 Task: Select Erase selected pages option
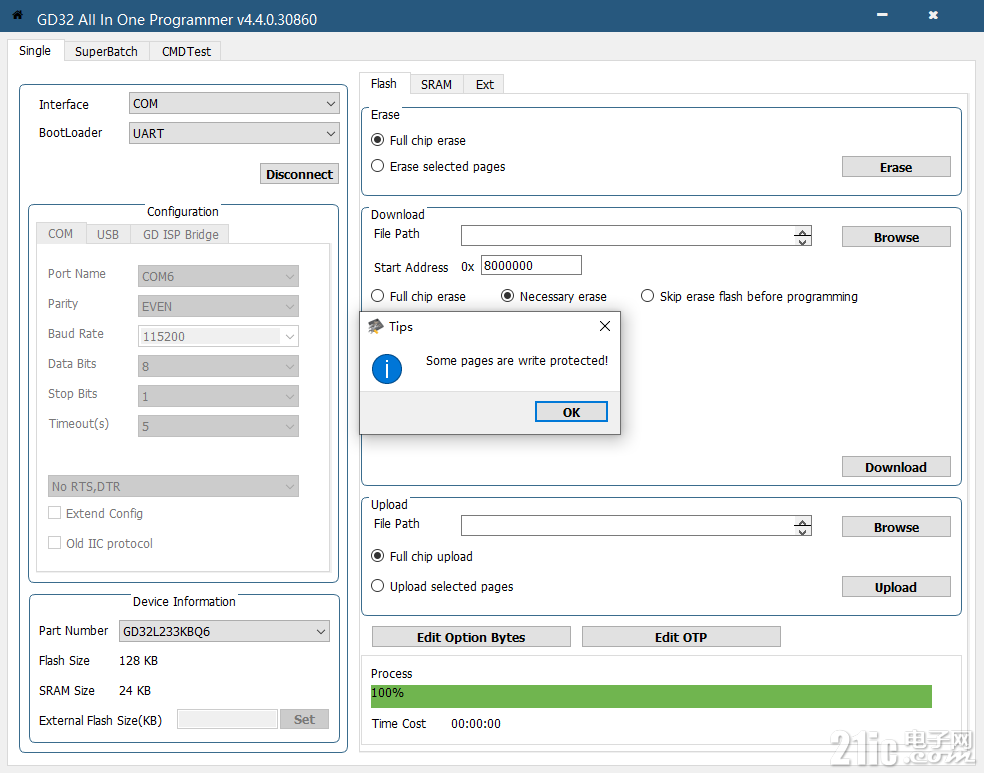(x=377, y=166)
